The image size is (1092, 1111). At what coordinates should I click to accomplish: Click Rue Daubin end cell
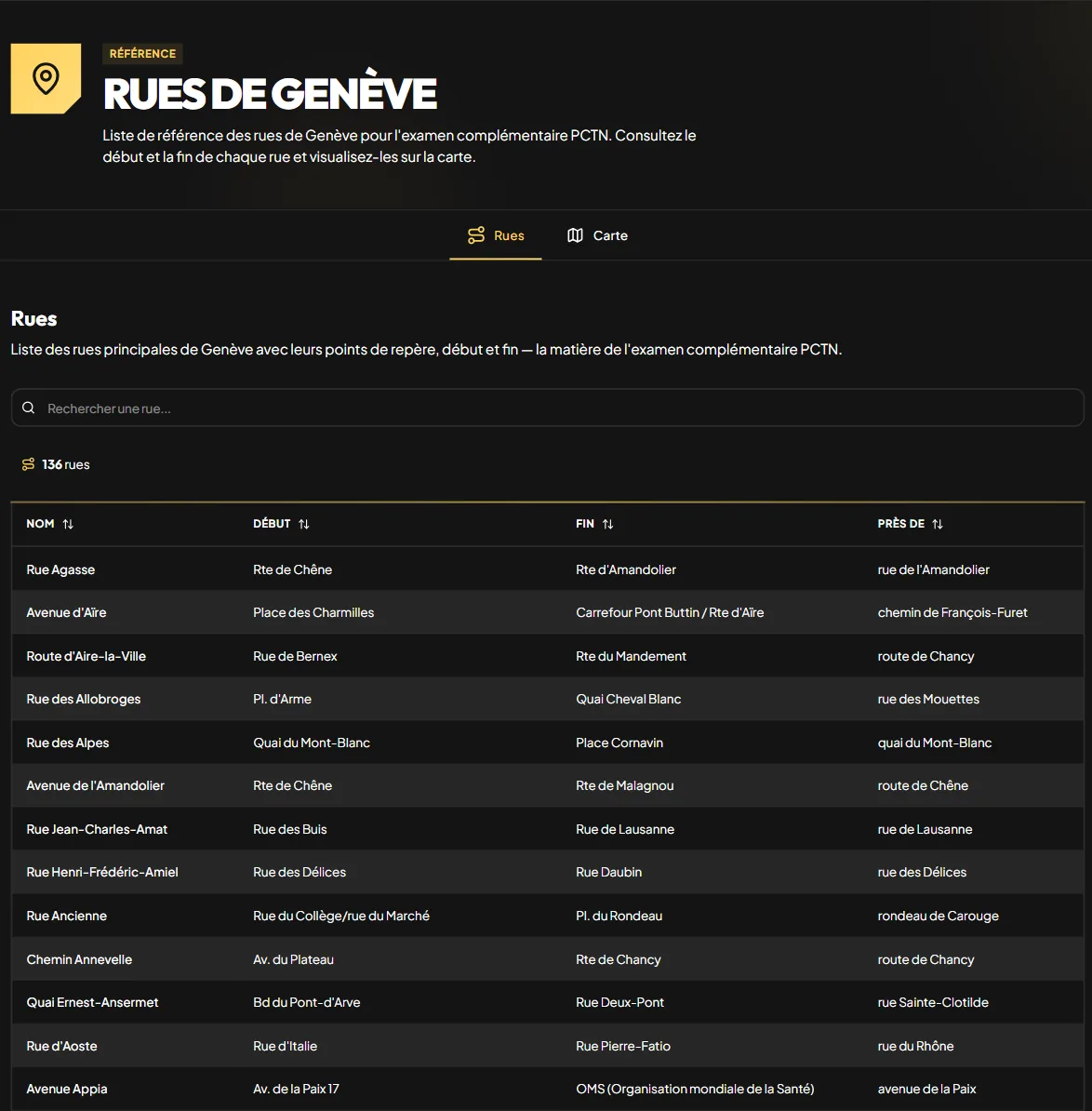point(609,872)
